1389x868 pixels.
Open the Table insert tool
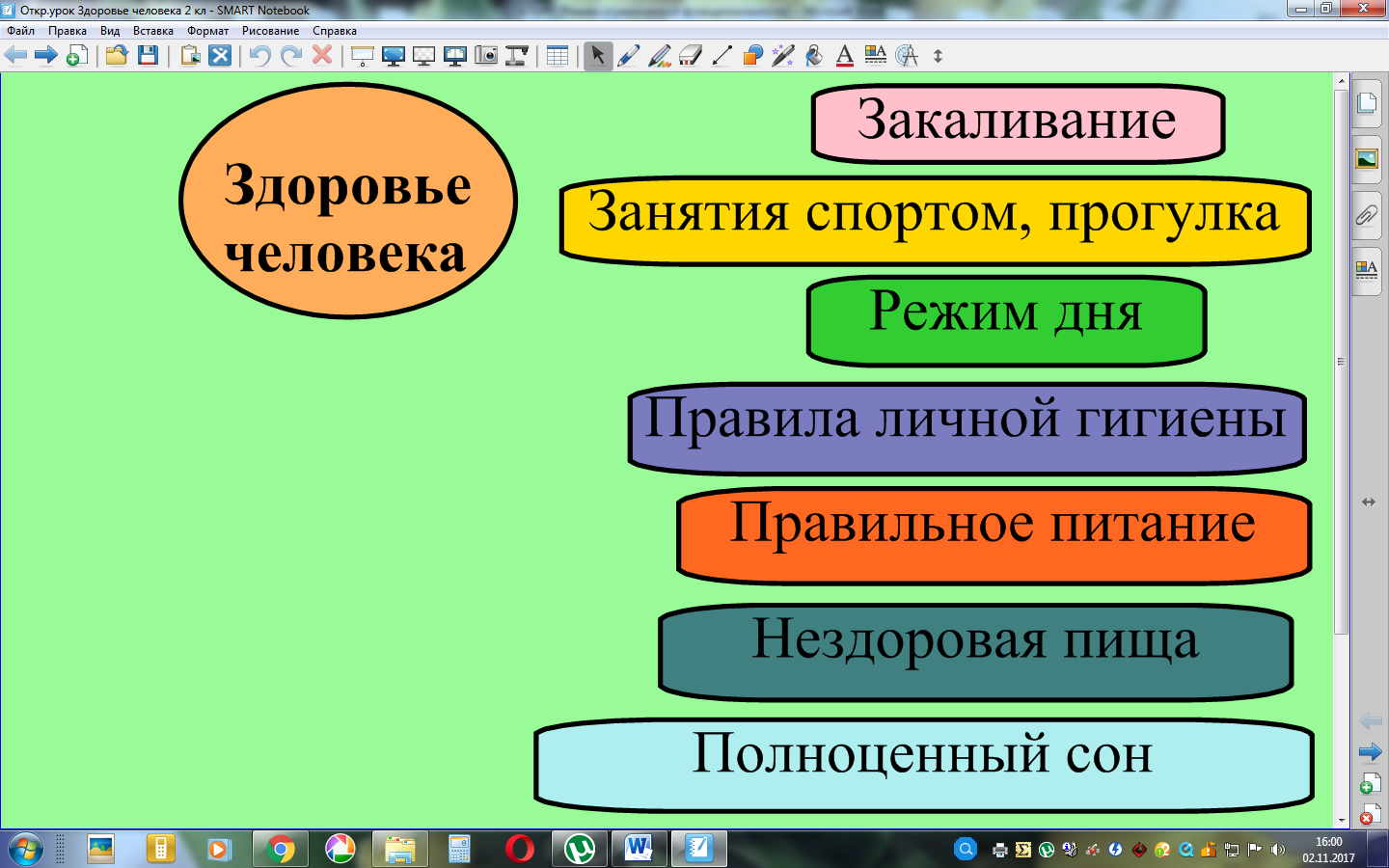point(558,56)
